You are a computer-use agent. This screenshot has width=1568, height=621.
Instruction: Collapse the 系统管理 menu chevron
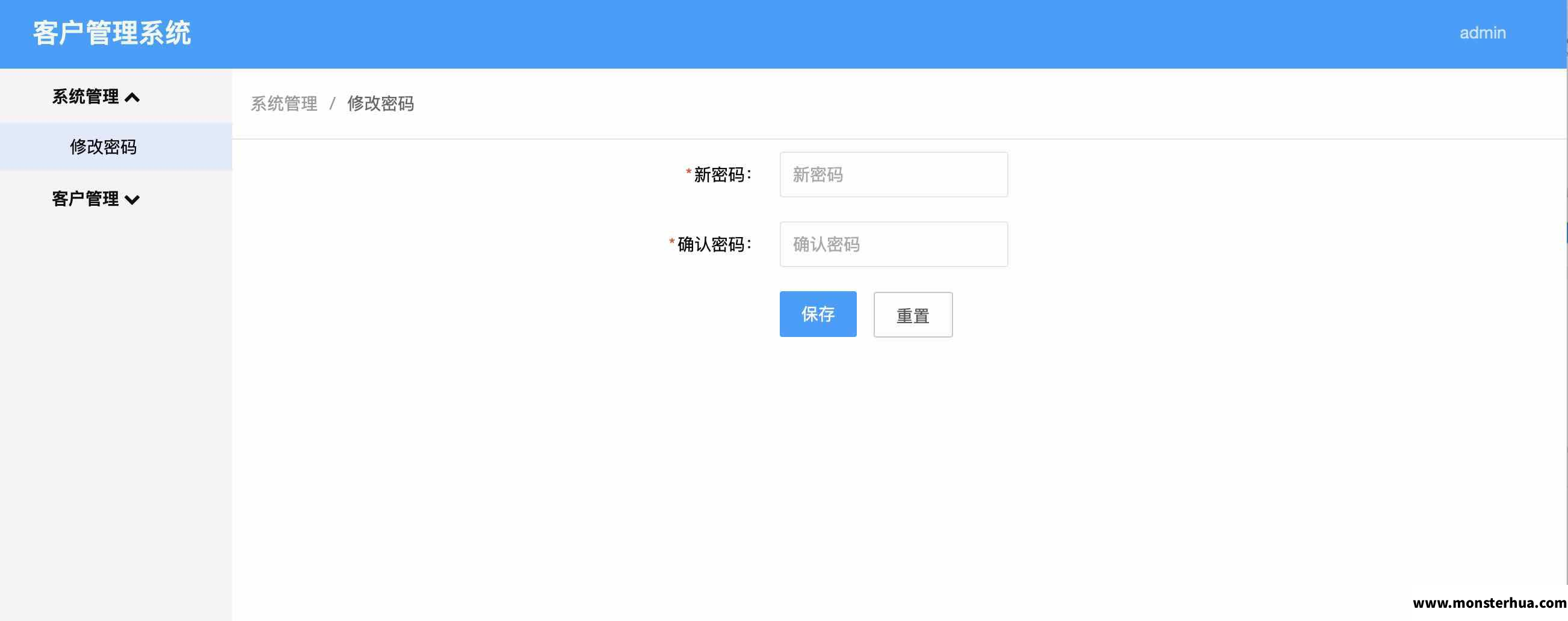[x=132, y=97]
